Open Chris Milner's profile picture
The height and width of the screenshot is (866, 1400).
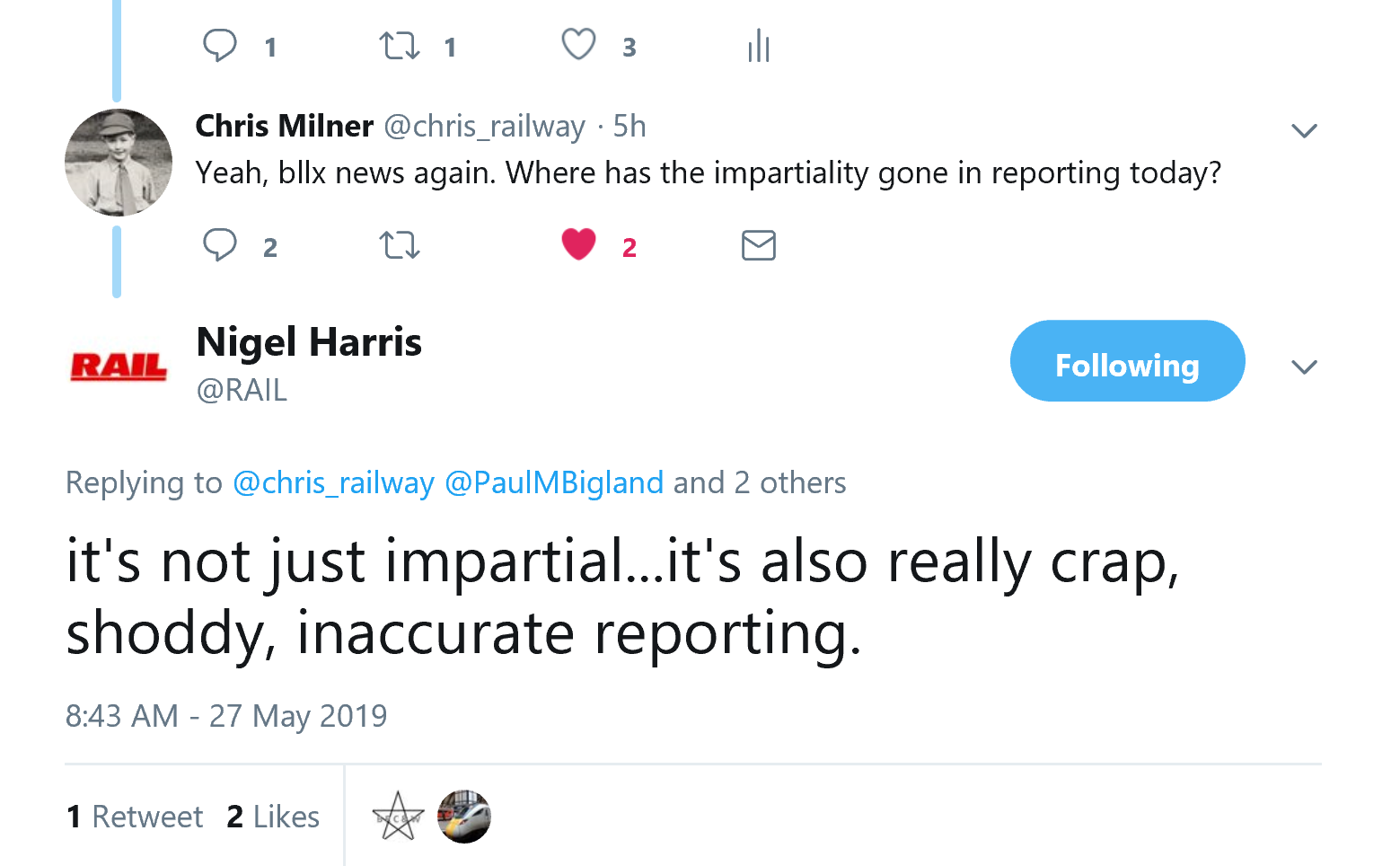point(119,163)
